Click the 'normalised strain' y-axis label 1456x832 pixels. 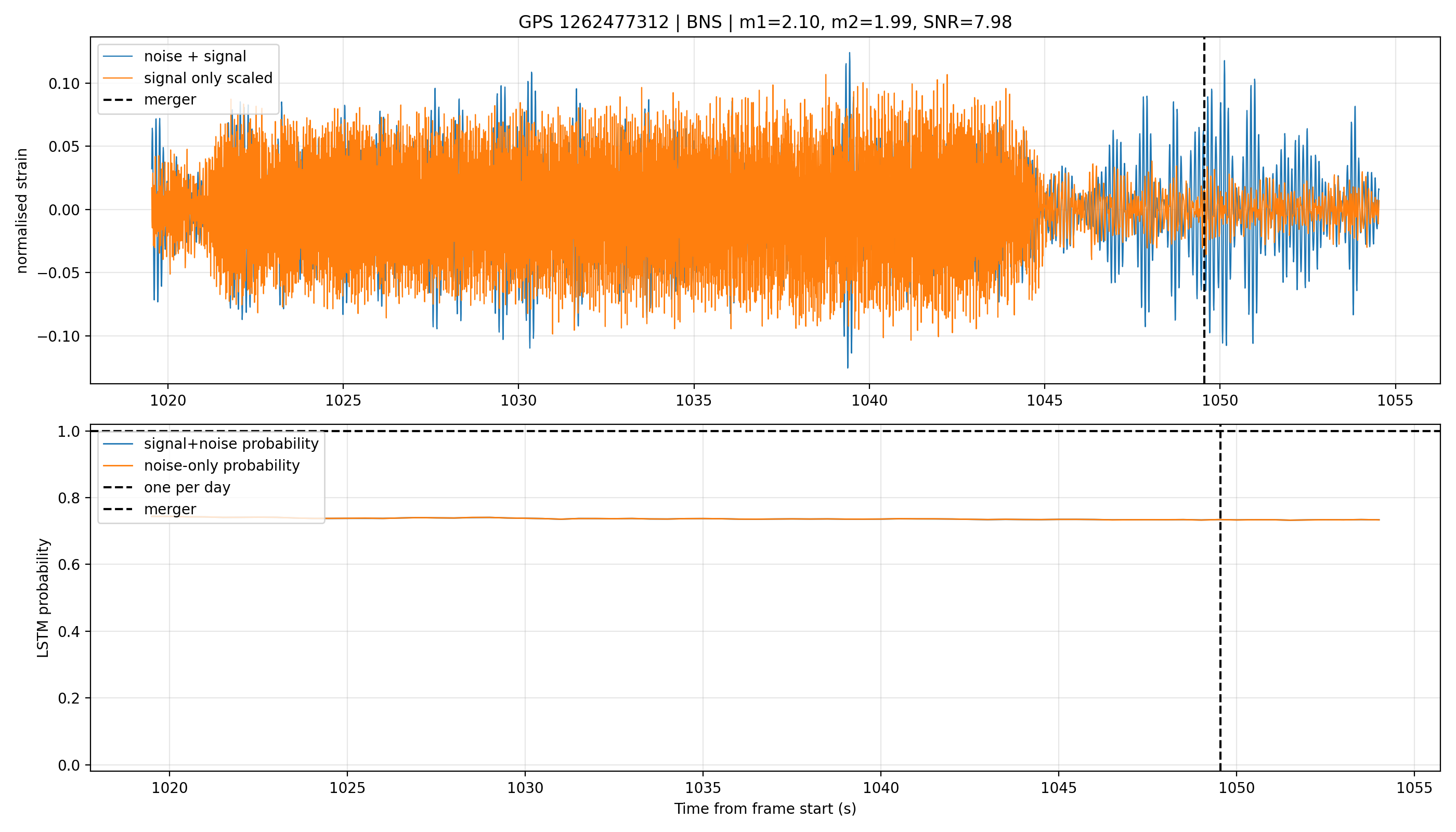pos(22,211)
